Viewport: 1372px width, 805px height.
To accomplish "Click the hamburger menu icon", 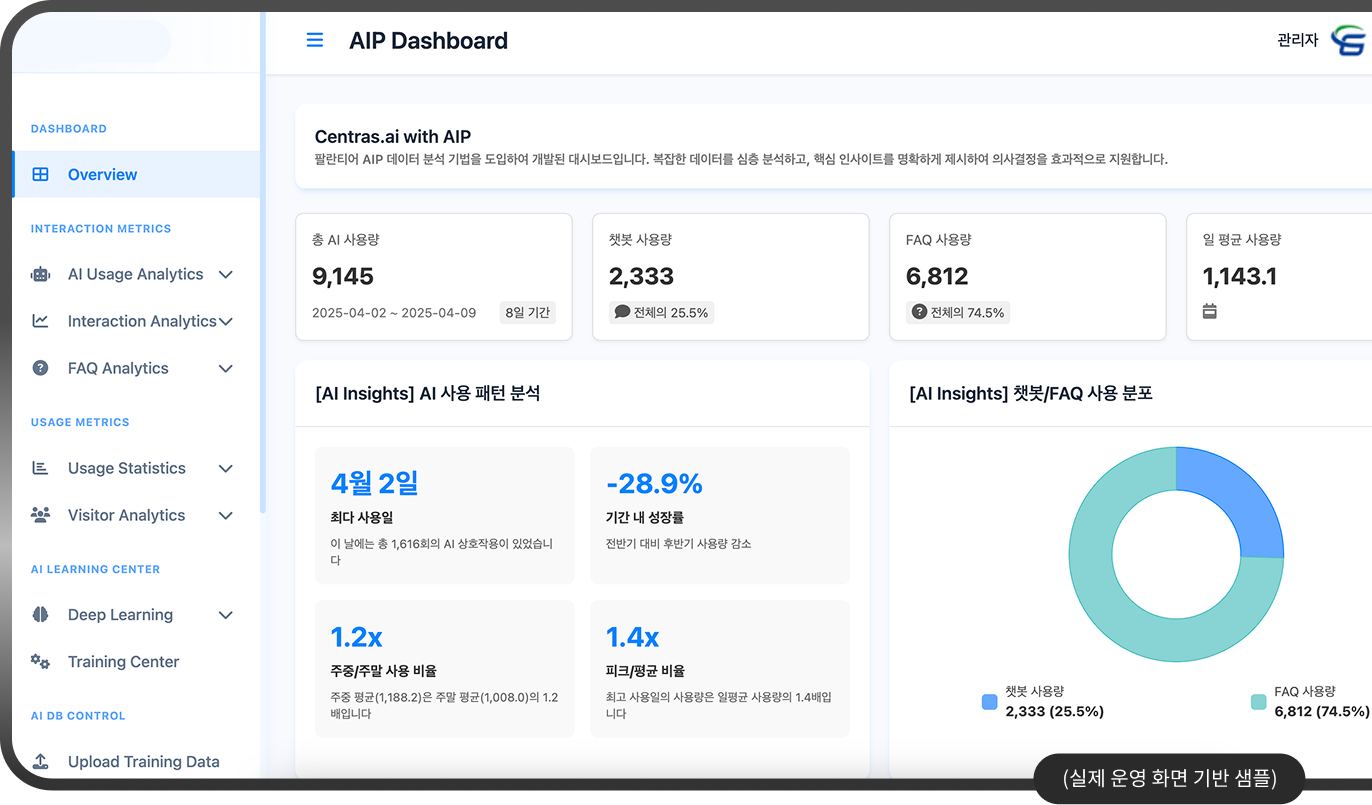I will [x=315, y=40].
